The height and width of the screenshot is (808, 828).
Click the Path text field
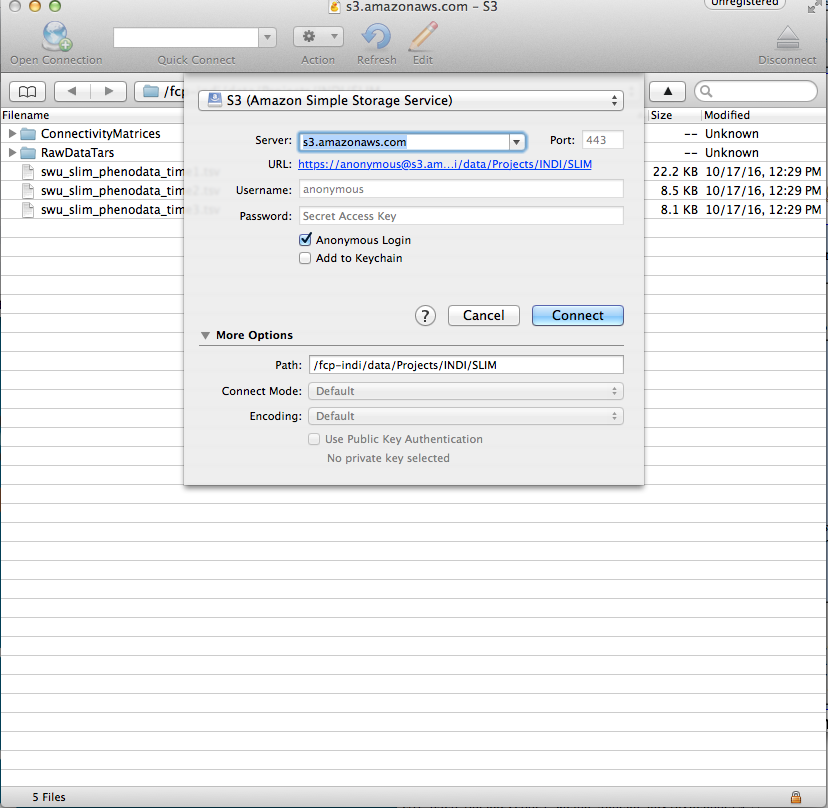[x=466, y=365]
